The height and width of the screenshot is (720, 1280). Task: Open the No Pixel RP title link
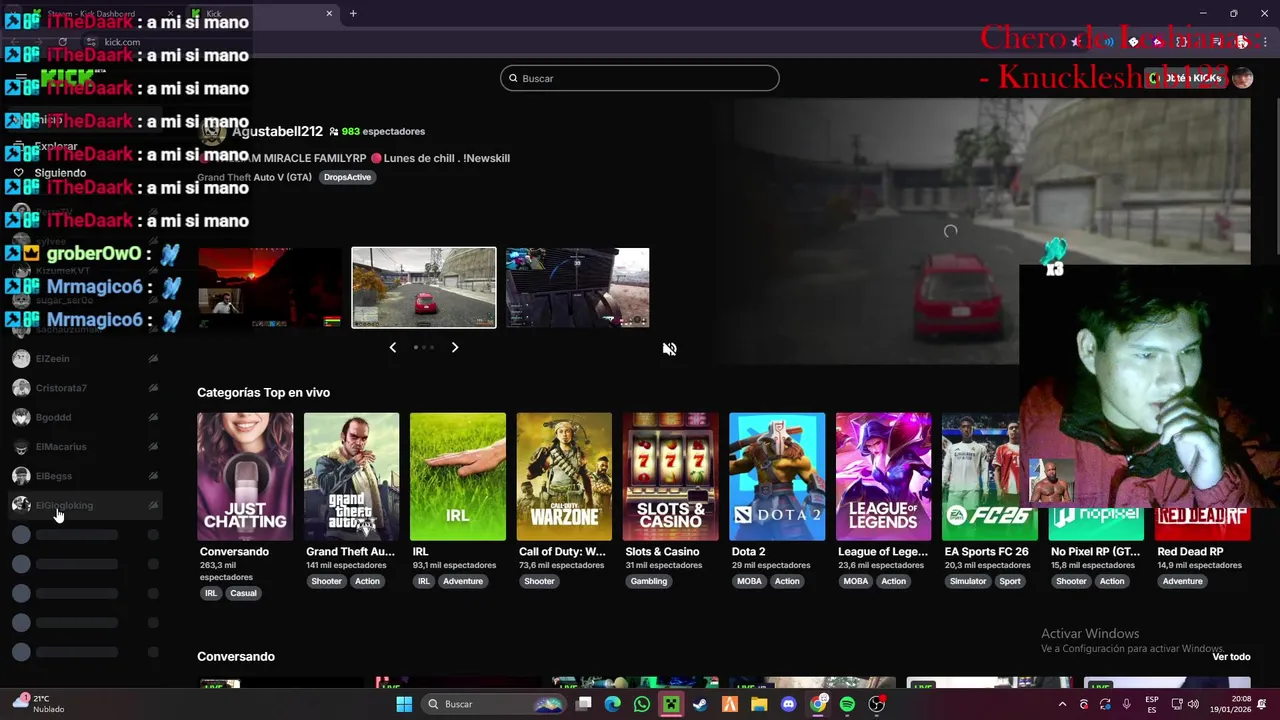(x=1095, y=552)
